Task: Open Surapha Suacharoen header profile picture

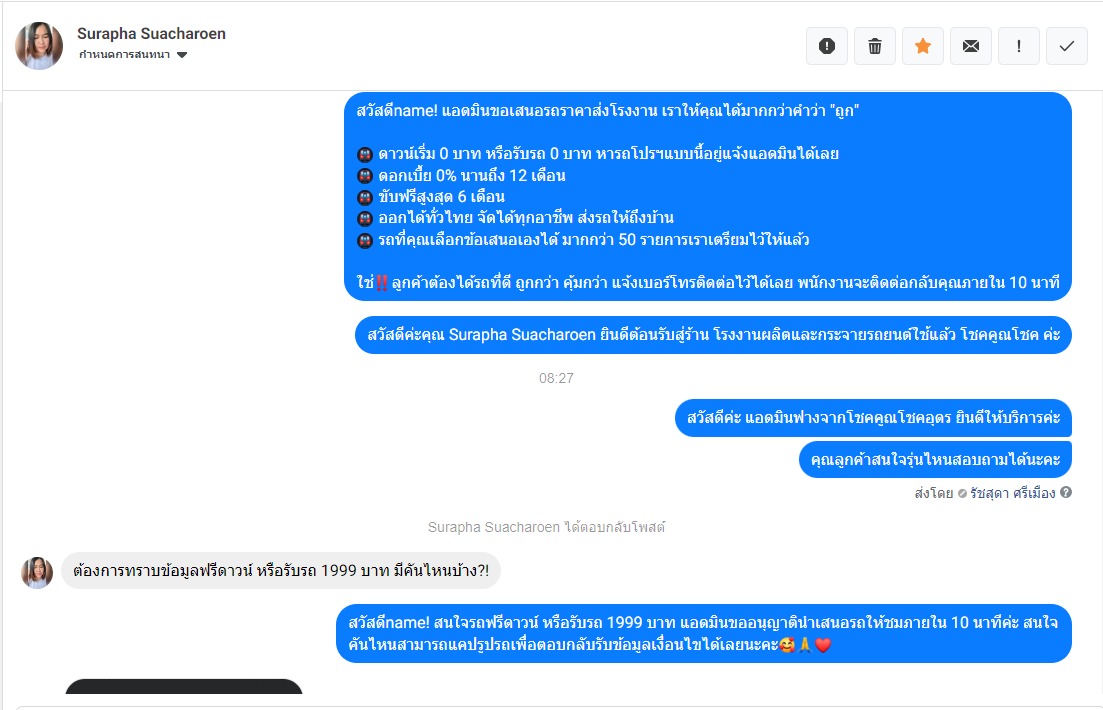Action: coord(39,46)
